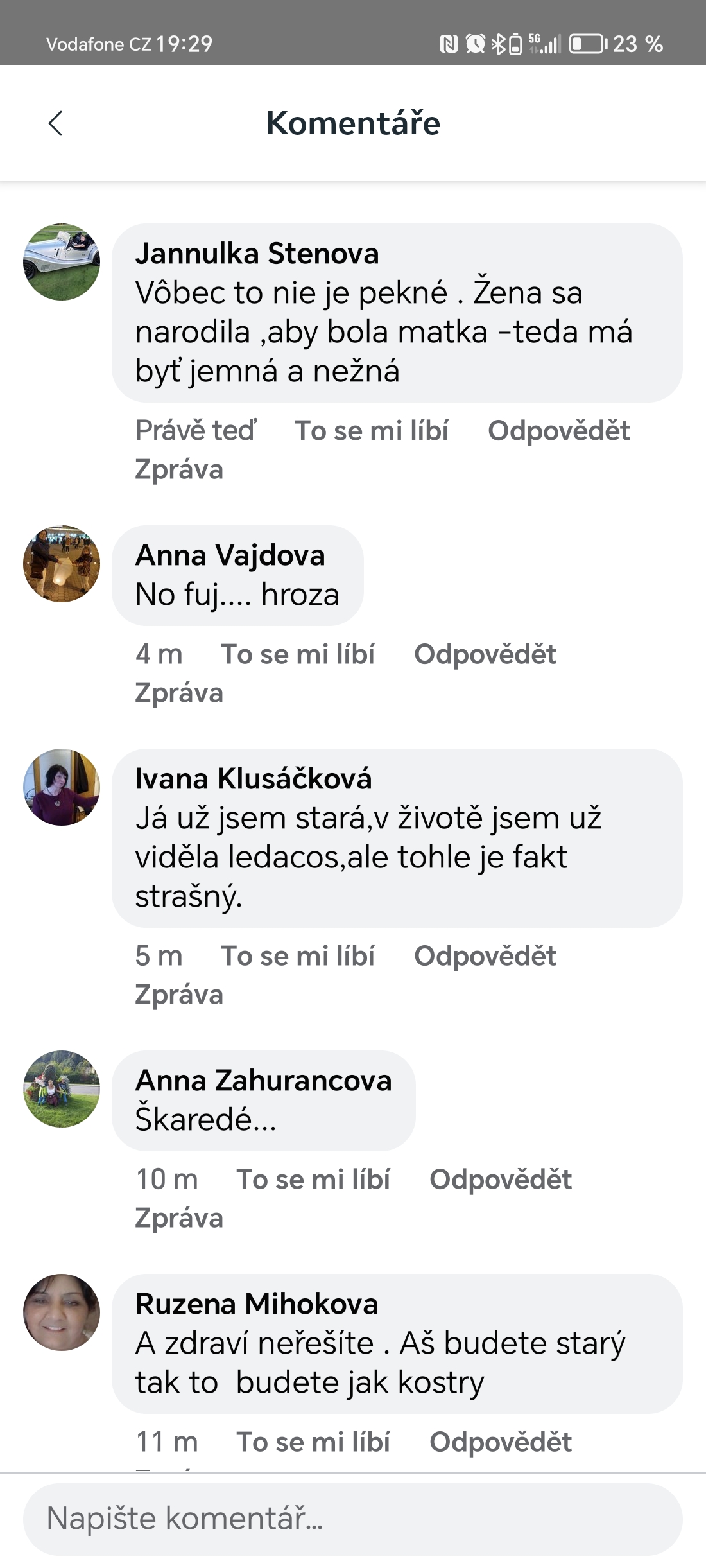Tap the 5G signal strength icon
Viewport: 706px width, 1568px height.
pos(545,44)
